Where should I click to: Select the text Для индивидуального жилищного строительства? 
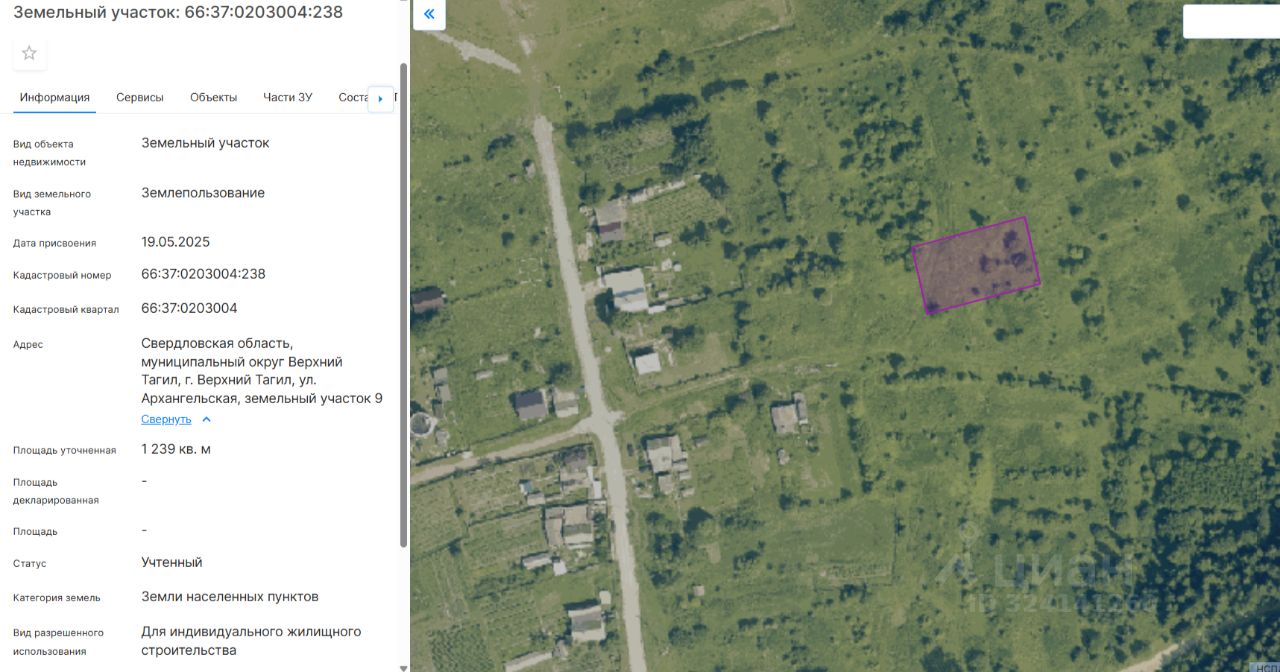click(x=251, y=641)
